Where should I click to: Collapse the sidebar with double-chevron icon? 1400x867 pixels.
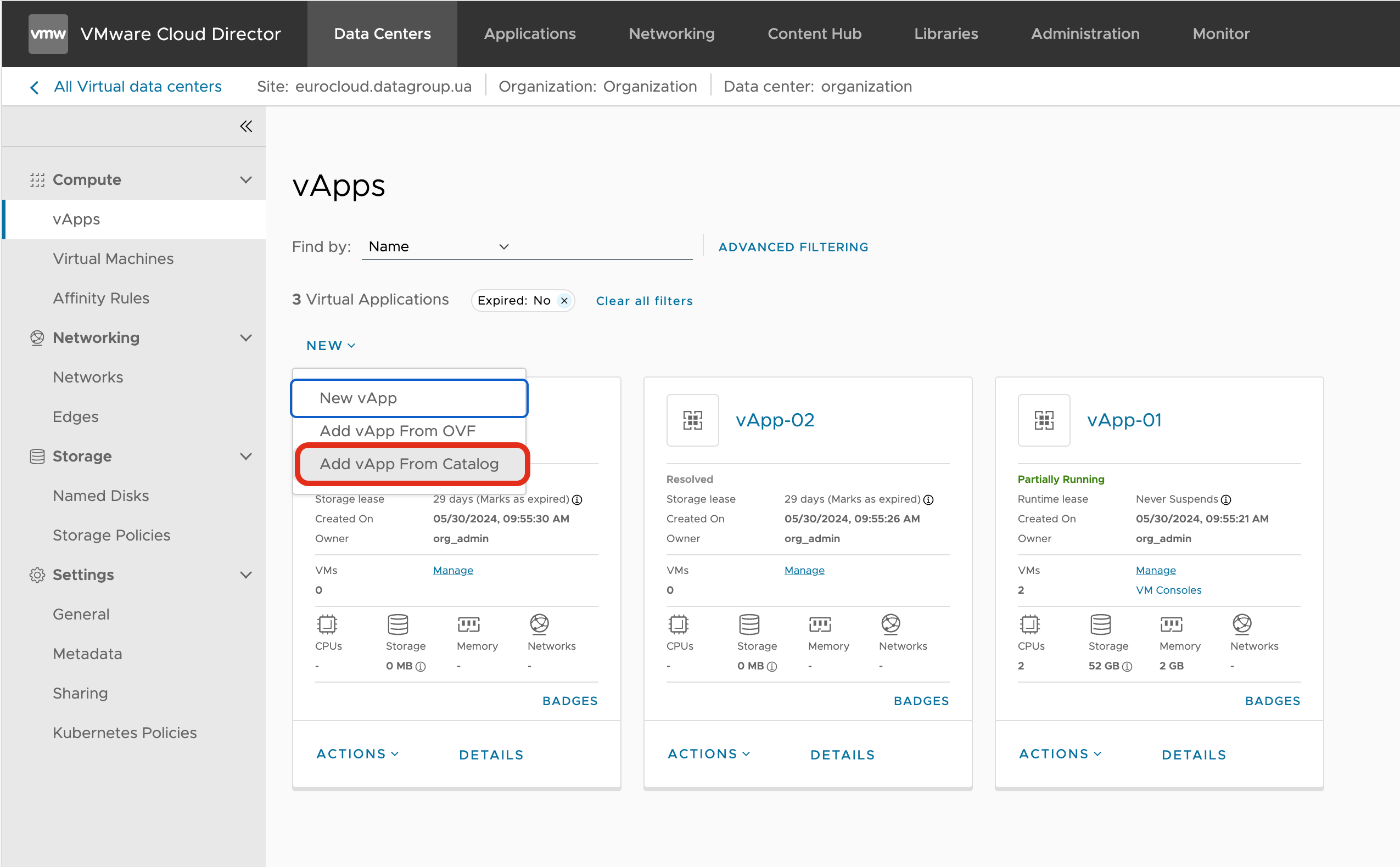click(x=246, y=126)
